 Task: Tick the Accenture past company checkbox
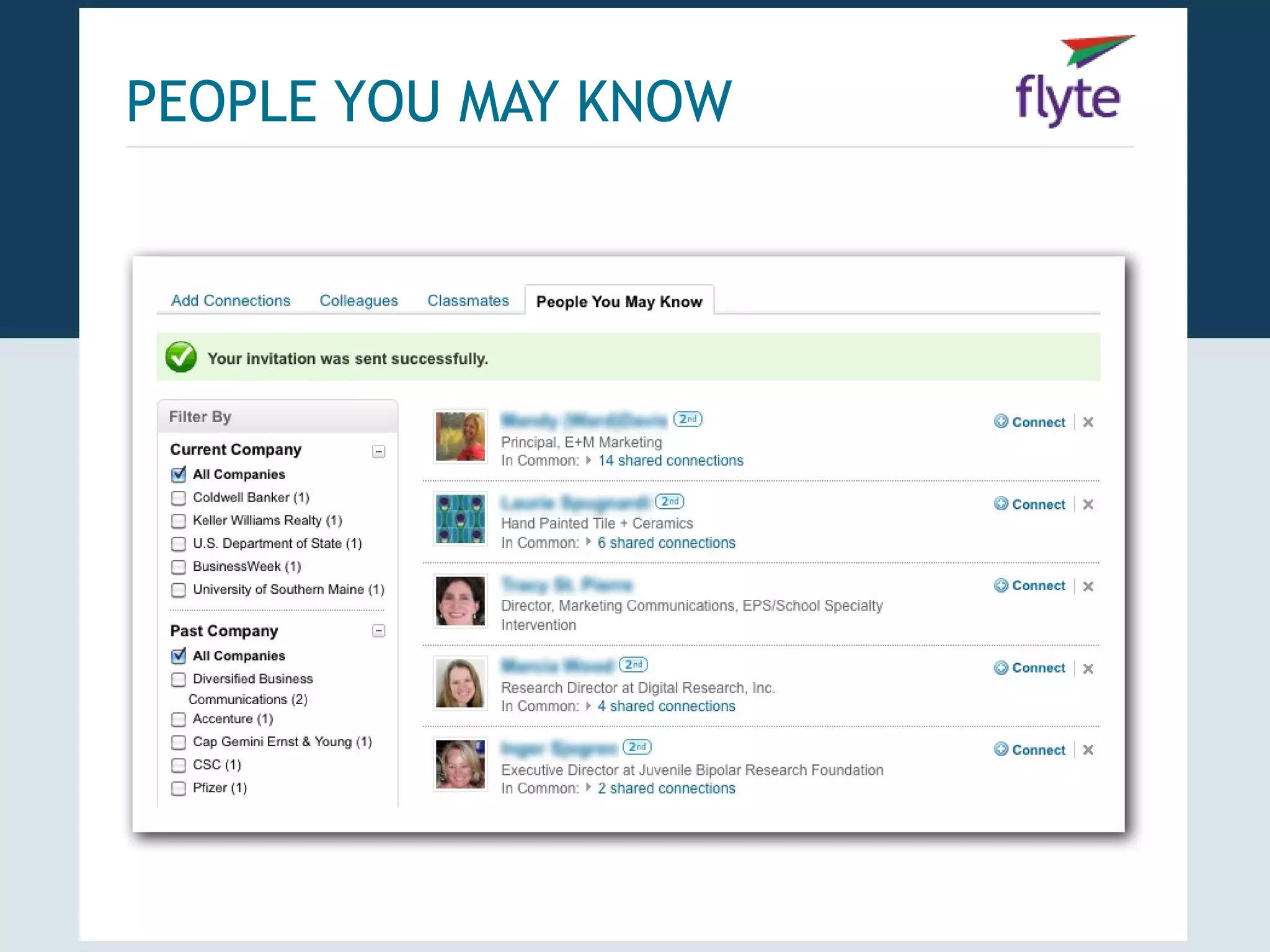click(x=179, y=719)
